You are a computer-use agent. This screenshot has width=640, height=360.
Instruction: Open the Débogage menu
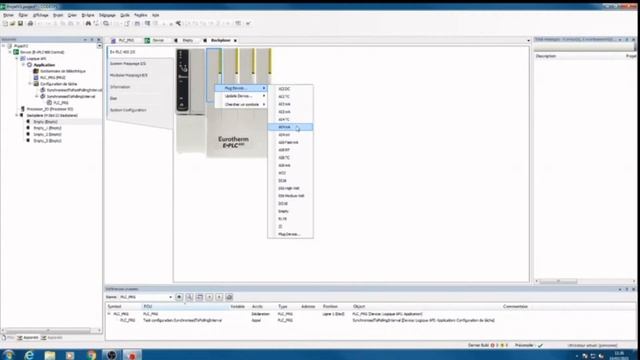click(x=107, y=15)
